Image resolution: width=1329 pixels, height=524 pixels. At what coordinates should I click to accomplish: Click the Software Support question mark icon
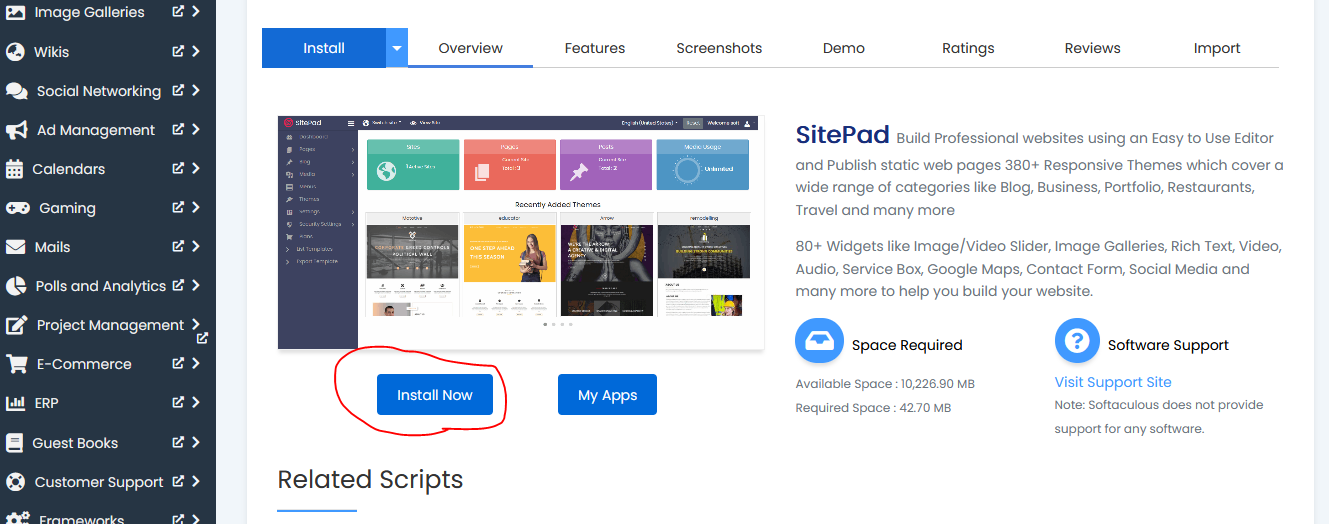(x=1077, y=341)
